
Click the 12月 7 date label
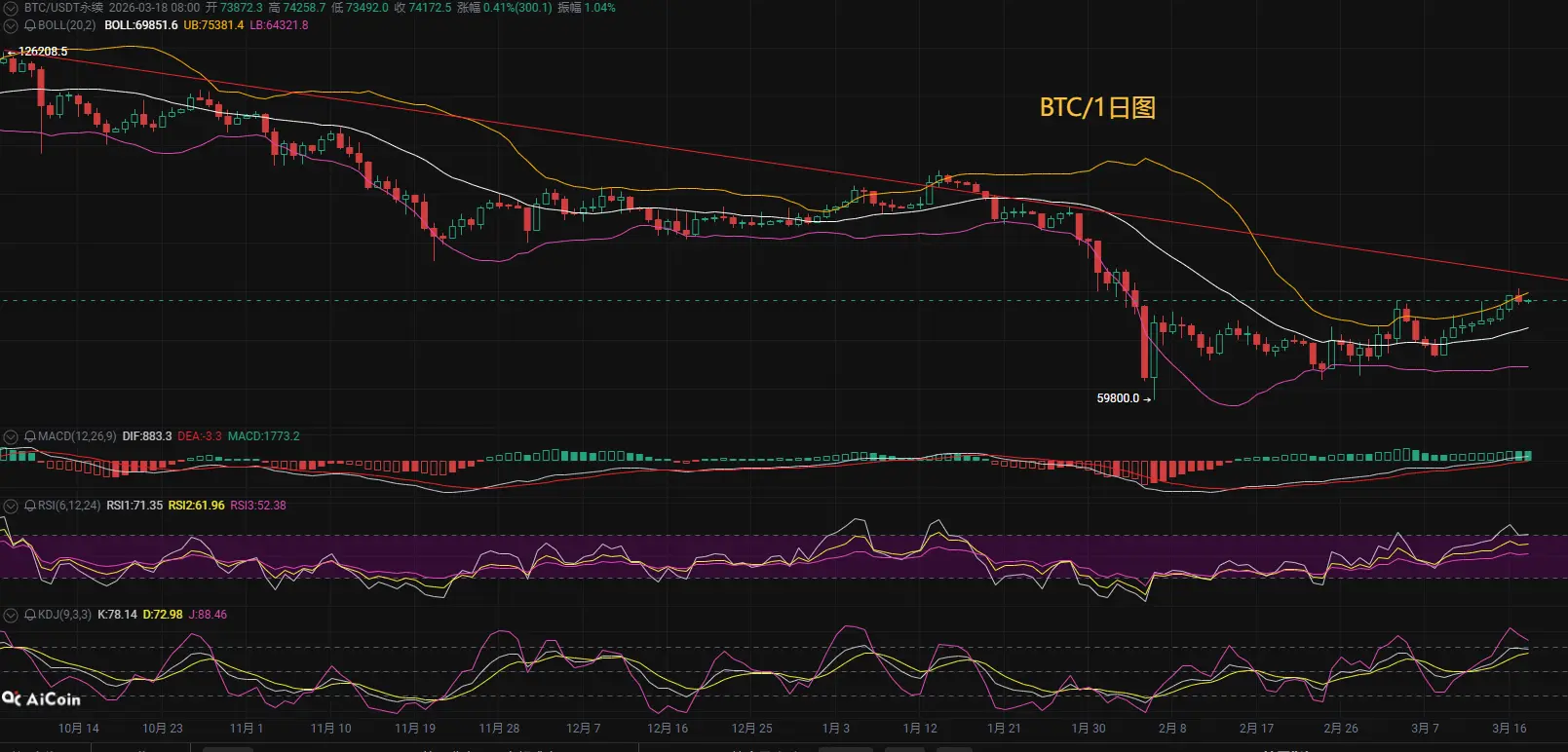click(584, 729)
